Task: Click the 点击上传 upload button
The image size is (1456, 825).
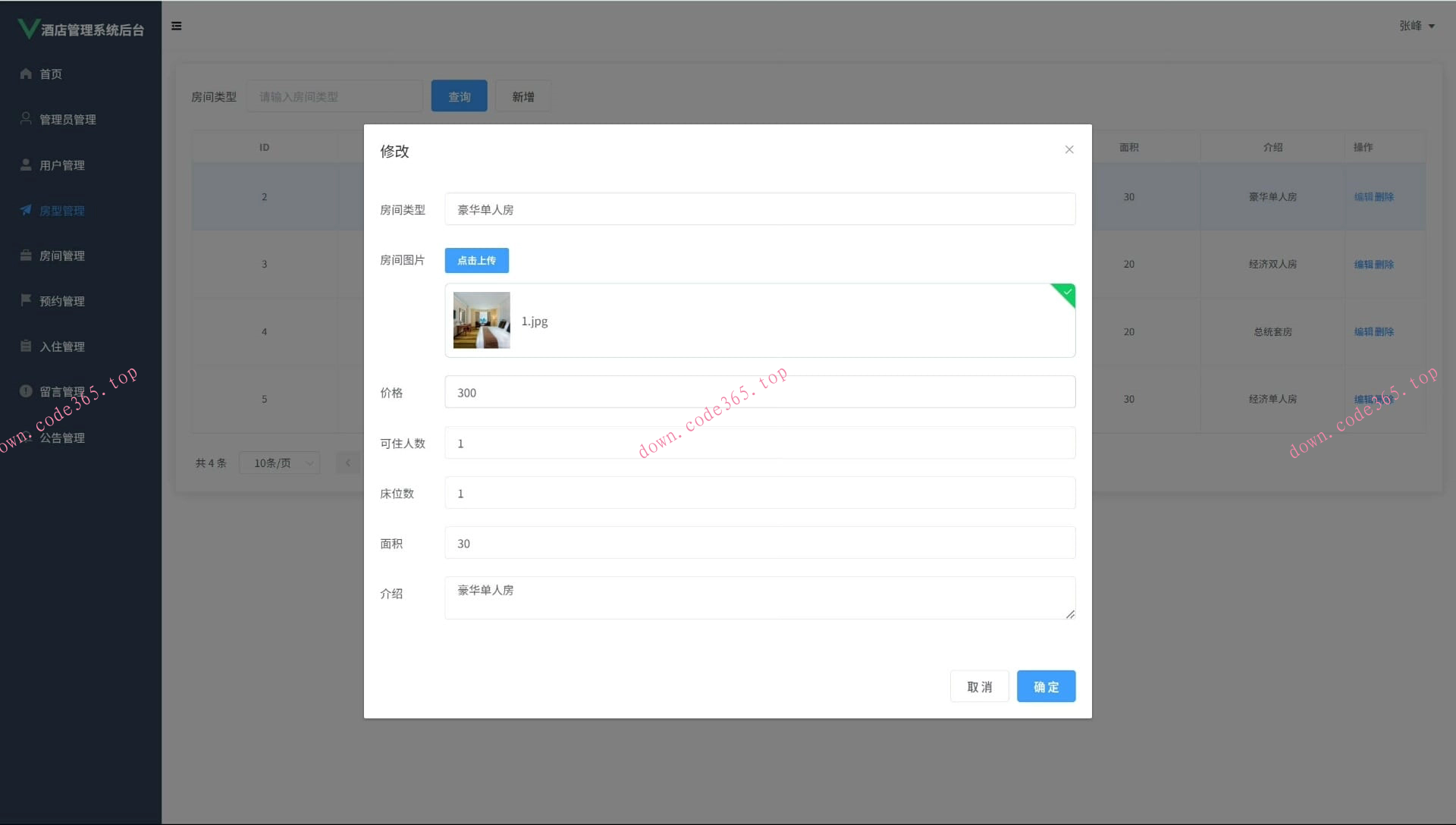Action: click(x=476, y=260)
